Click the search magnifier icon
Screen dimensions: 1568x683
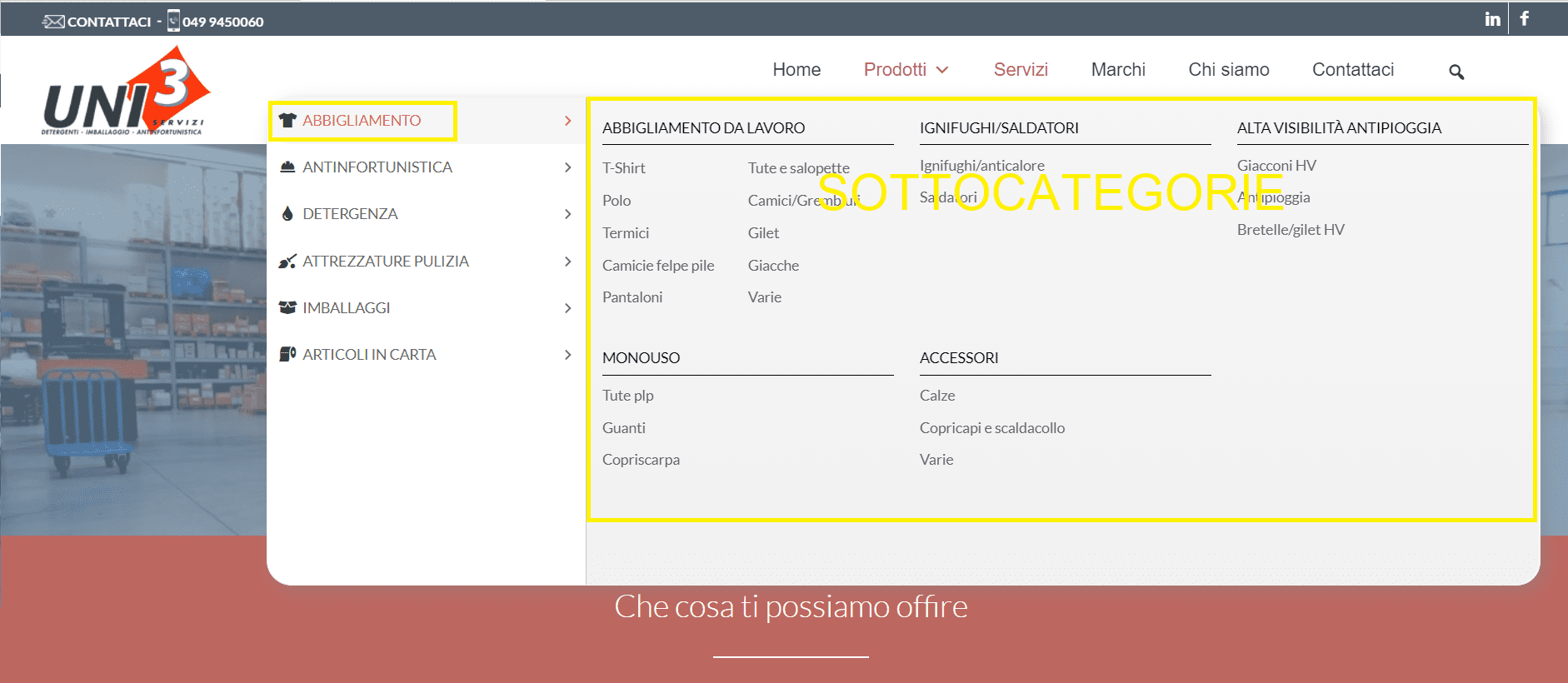tap(1456, 72)
